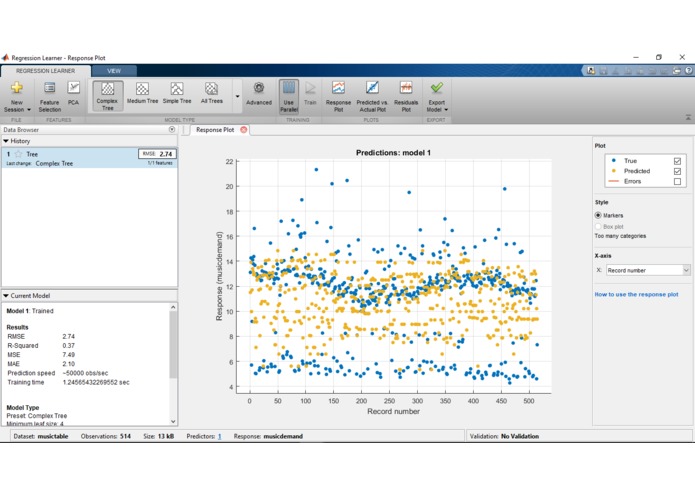Switch to the VIEW tab

[x=114, y=71]
